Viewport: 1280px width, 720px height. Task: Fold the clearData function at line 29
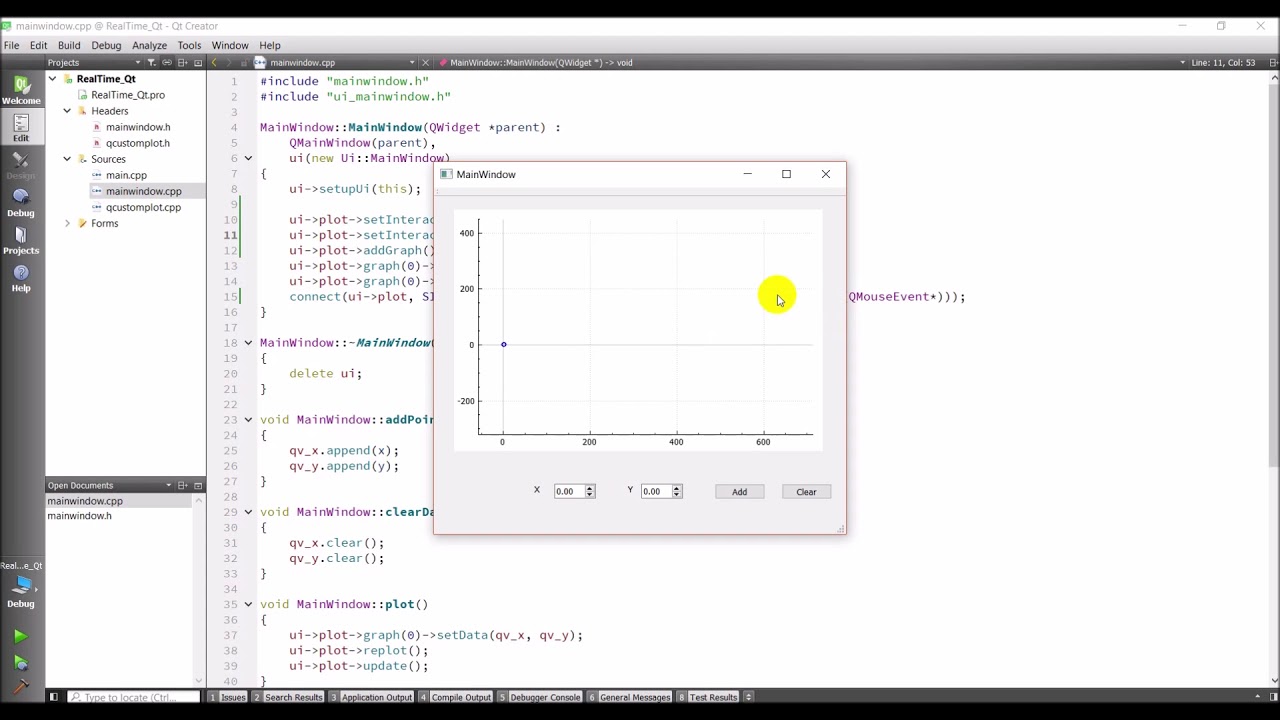tap(249, 512)
